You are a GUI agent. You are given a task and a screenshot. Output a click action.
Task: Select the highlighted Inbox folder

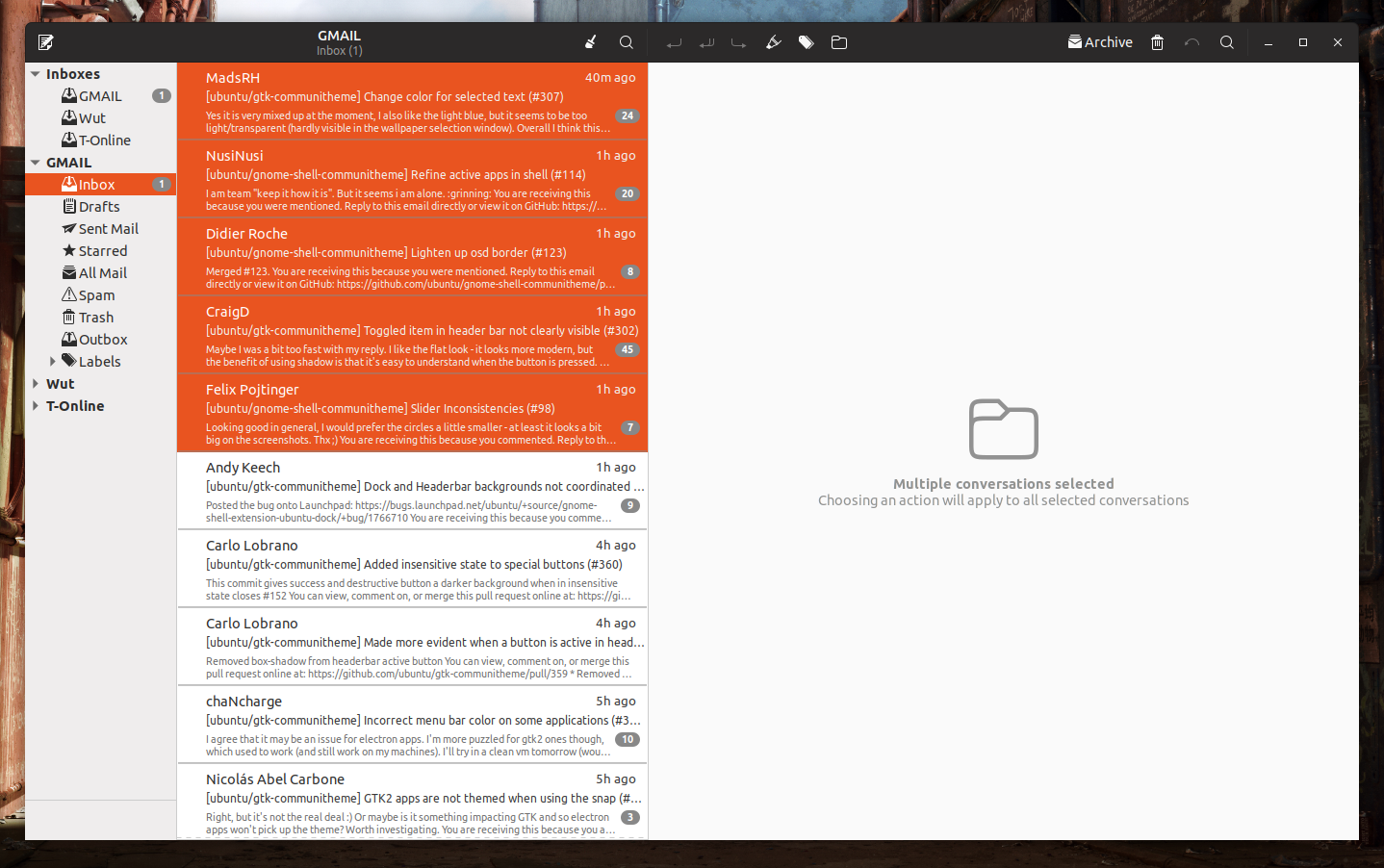pos(100,185)
